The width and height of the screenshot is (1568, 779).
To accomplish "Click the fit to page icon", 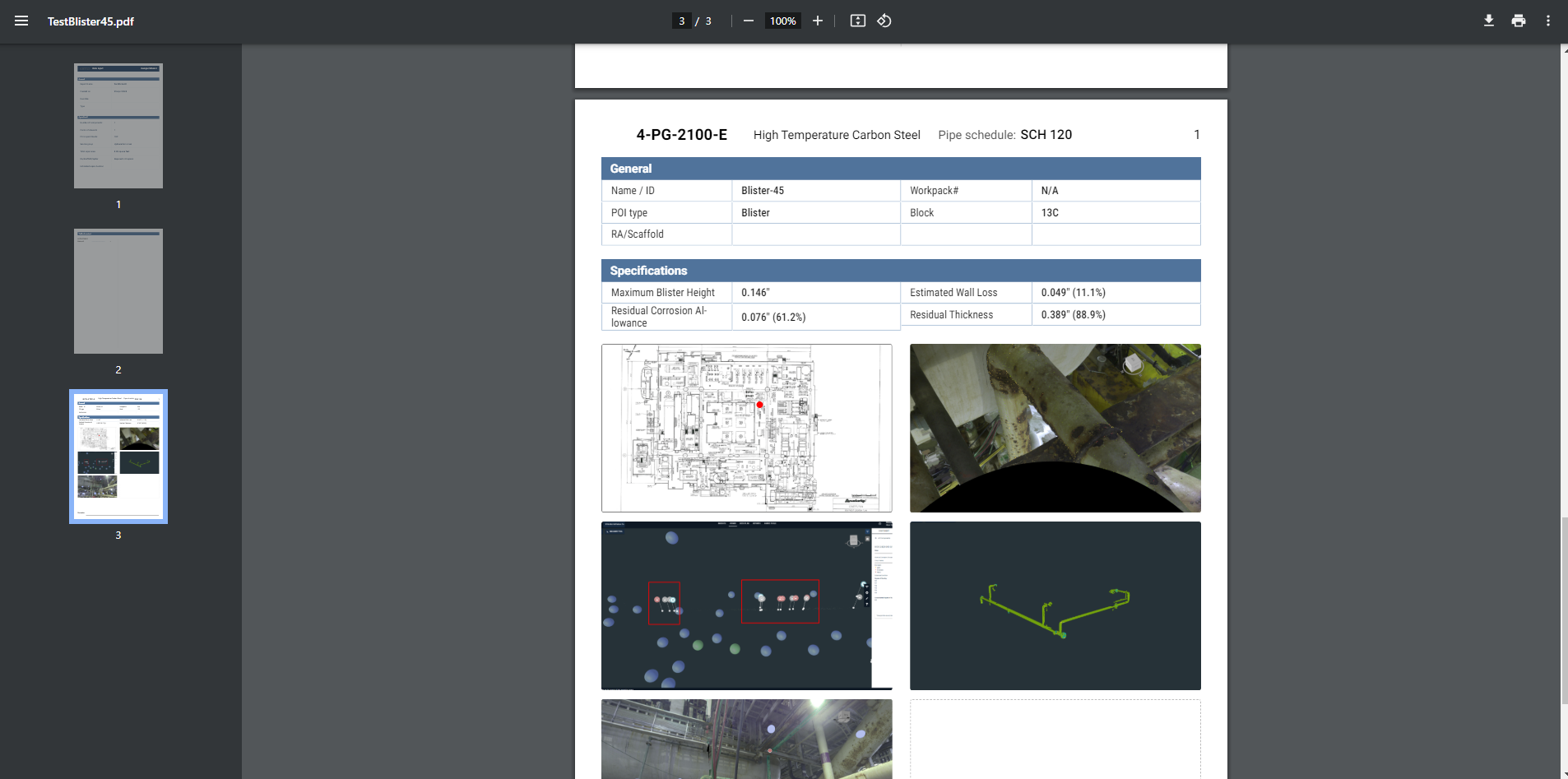I will (857, 21).
